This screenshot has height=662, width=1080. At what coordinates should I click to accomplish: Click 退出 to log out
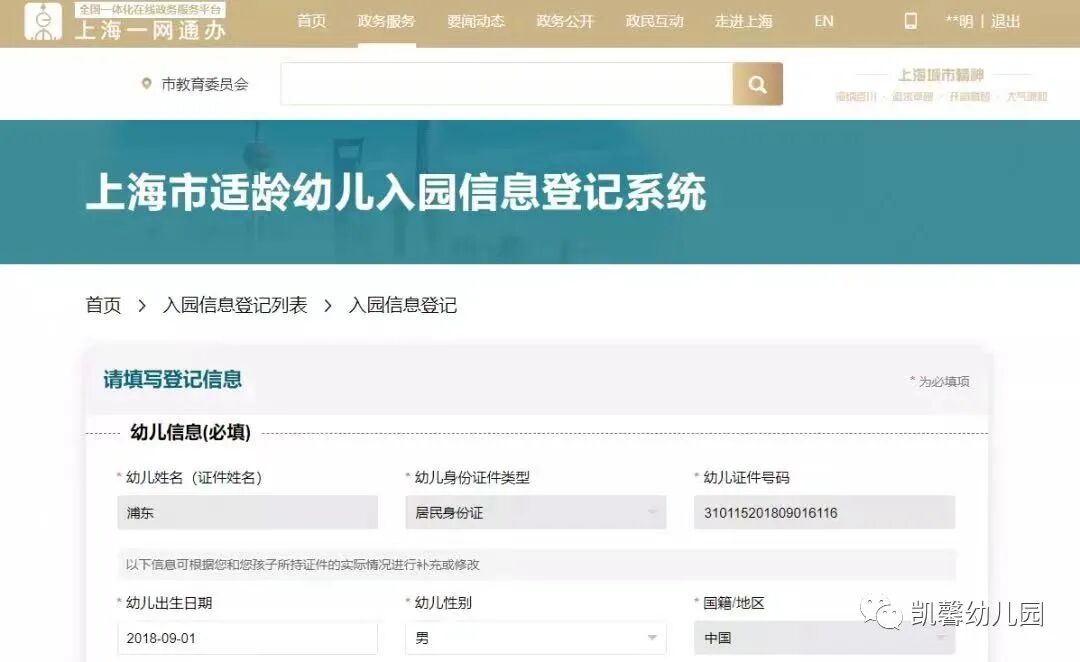tap(1004, 20)
